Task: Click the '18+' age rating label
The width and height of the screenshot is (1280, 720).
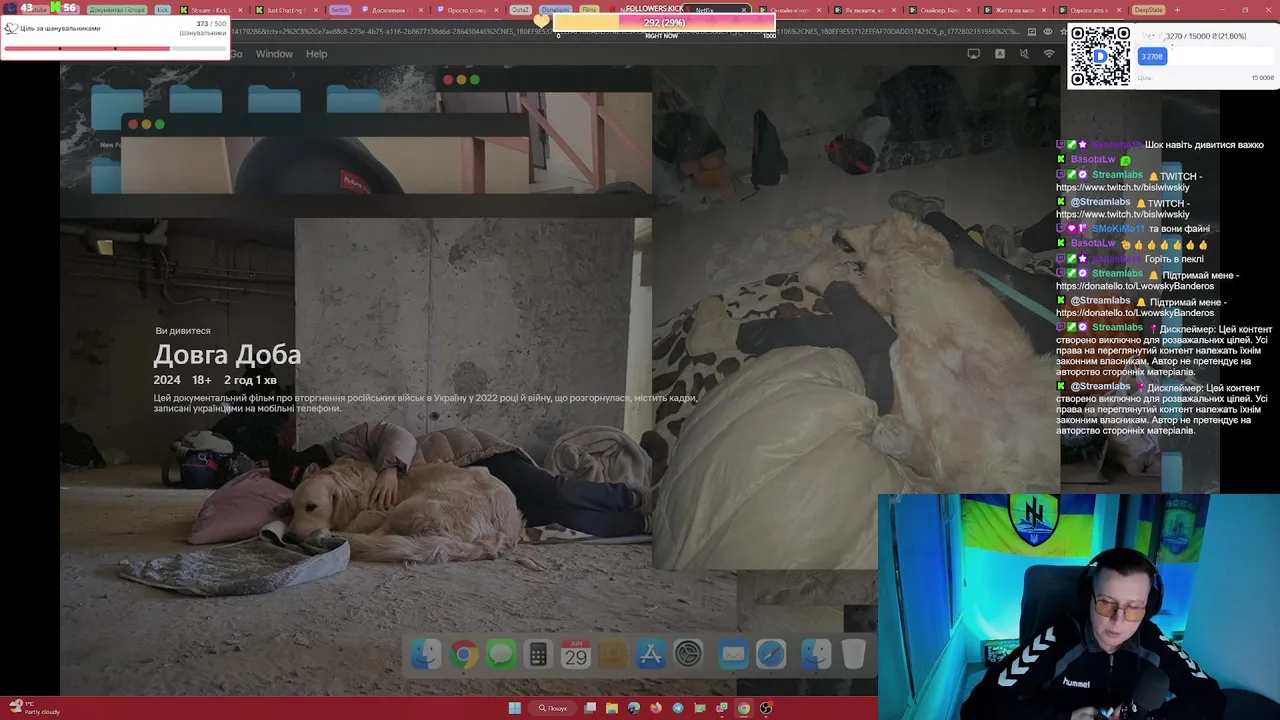Action: pyautogui.click(x=202, y=380)
